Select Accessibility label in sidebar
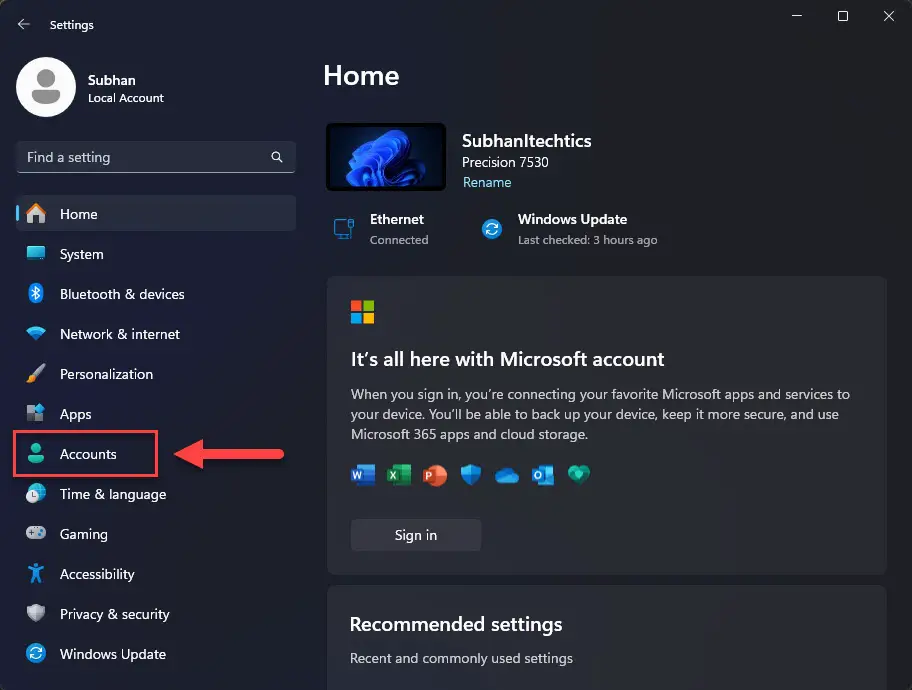 click(x=97, y=574)
